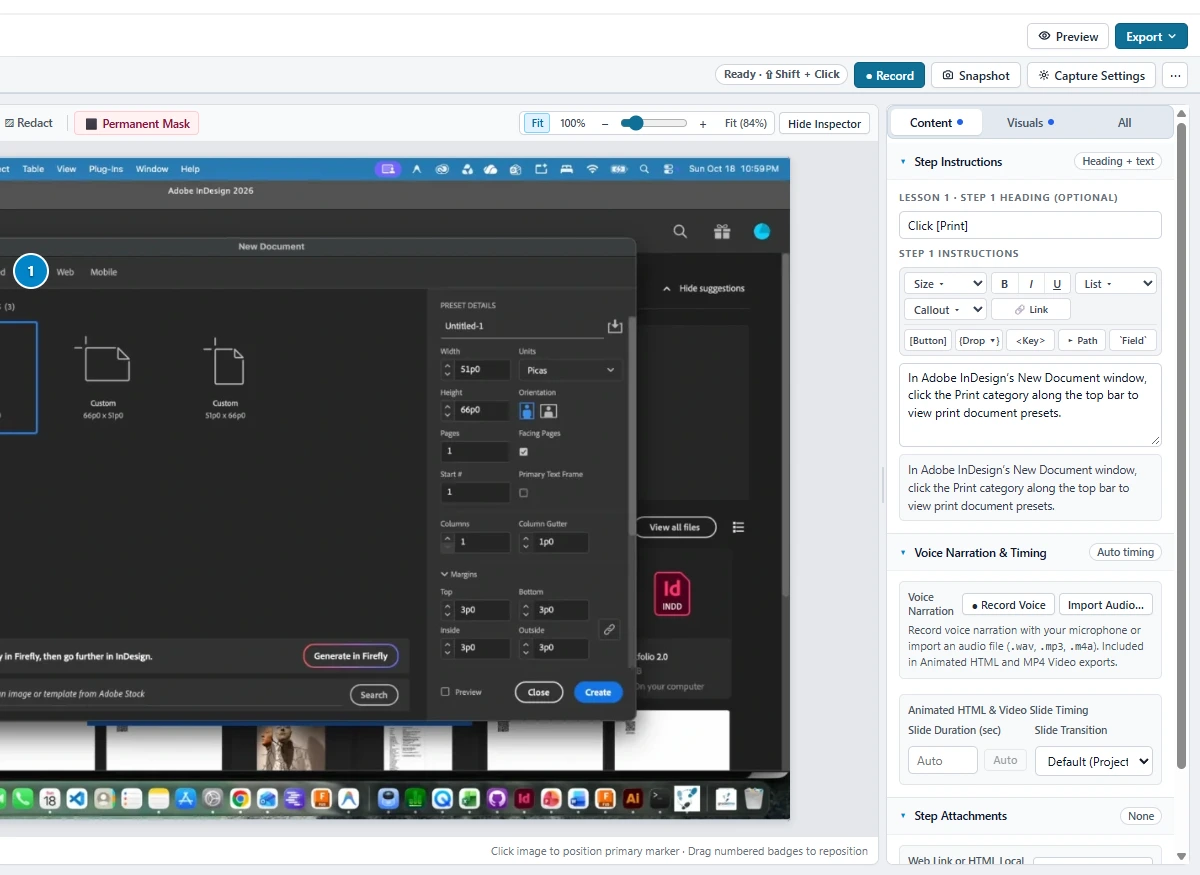Click the Step 1 heading input field
The width and height of the screenshot is (1200, 875).
click(x=1030, y=225)
